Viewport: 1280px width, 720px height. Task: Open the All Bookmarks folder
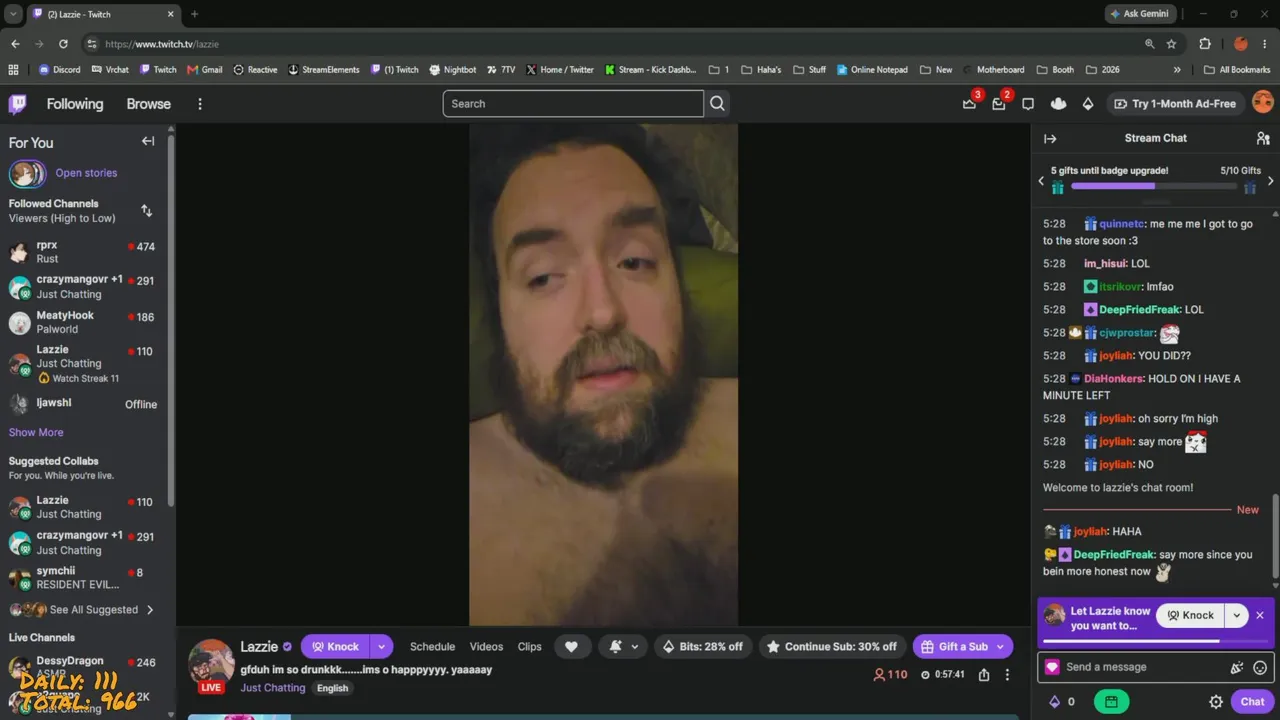coord(1237,70)
